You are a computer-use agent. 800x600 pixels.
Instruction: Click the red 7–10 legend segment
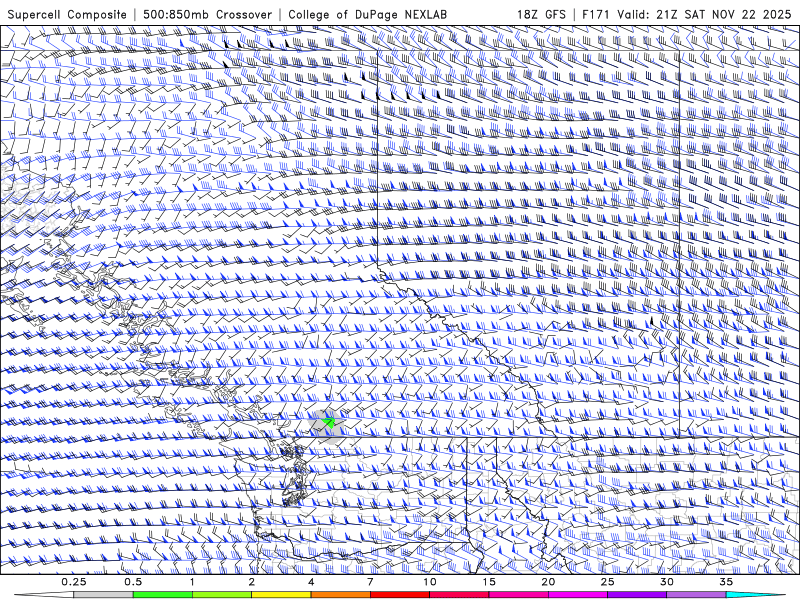pos(399,594)
